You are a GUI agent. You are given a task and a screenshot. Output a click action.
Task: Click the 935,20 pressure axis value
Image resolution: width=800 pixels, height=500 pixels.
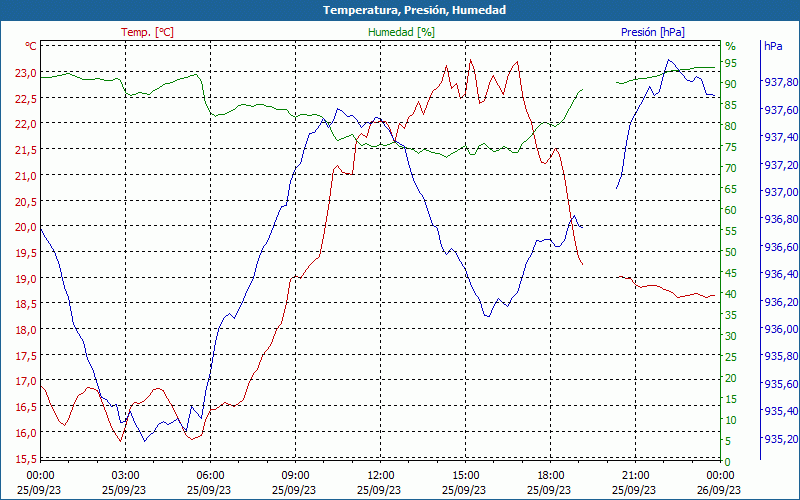coord(781,439)
